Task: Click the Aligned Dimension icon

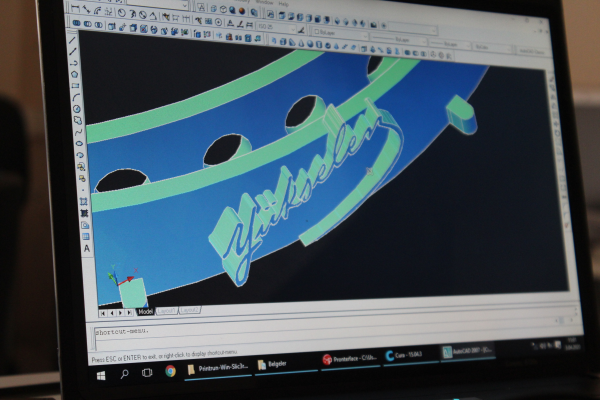Action: [86, 10]
